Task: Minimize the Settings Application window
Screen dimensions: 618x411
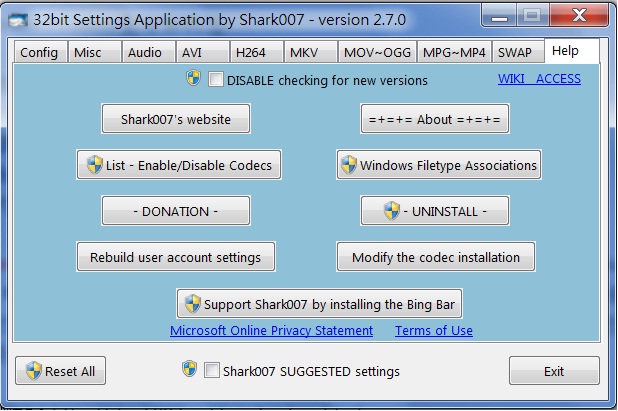Action: pyautogui.click(x=499, y=16)
